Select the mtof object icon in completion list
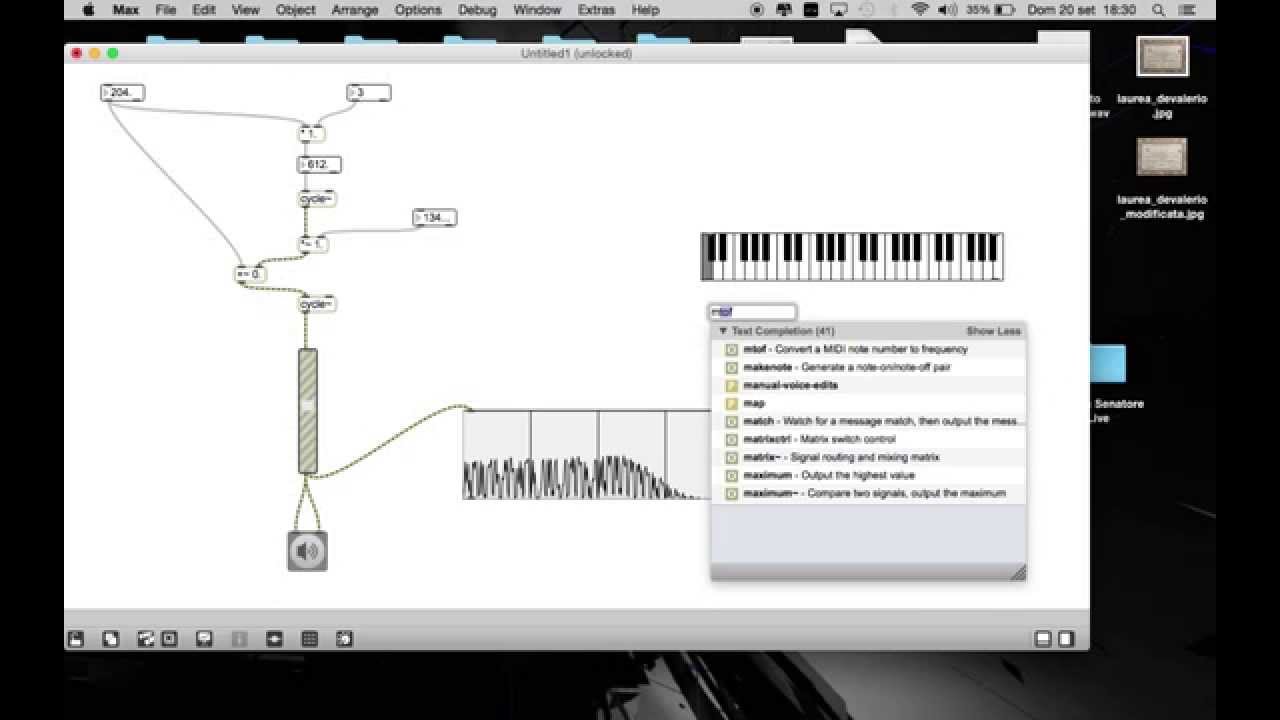 (731, 350)
